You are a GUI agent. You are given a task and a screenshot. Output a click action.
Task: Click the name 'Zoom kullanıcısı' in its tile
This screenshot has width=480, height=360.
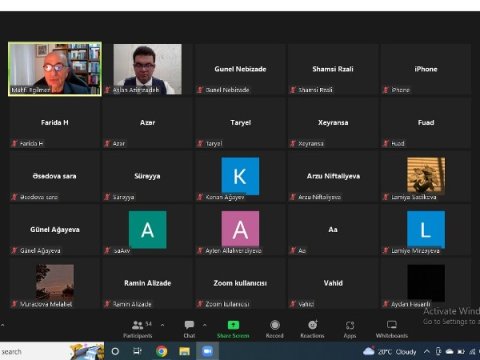pos(240,283)
